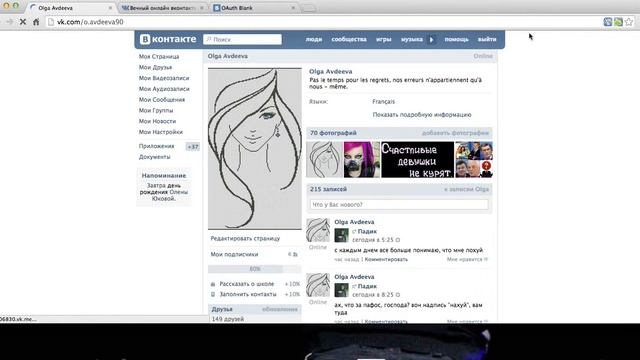Open 149 друзей link

coord(228,319)
